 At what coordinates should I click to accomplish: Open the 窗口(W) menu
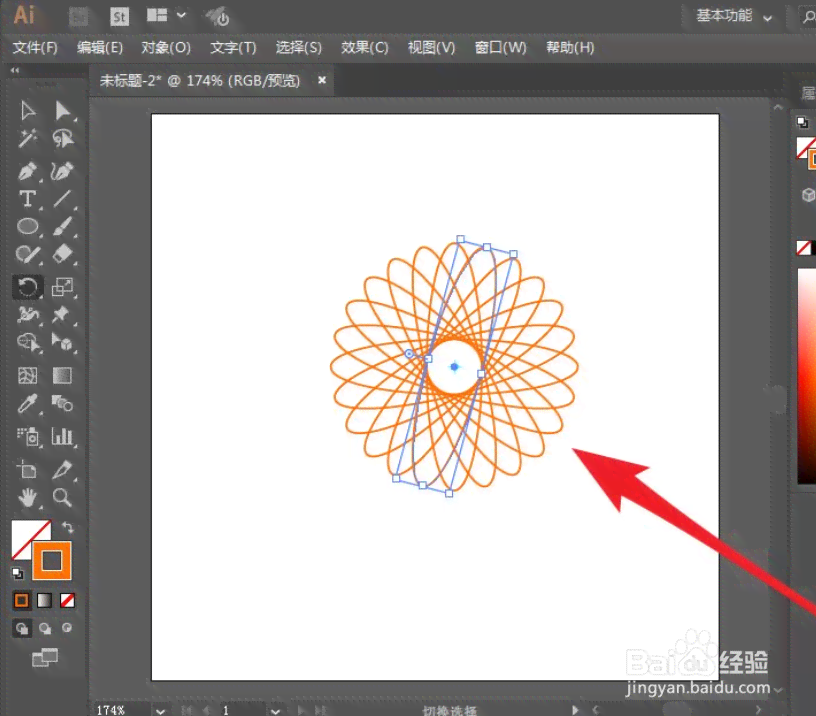click(501, 48)
